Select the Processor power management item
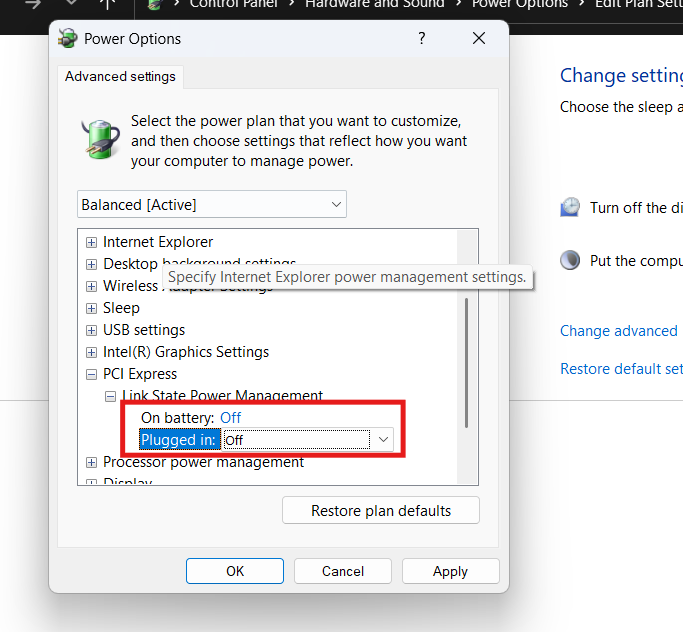This screenshot has height=632, width=683. 203,462
